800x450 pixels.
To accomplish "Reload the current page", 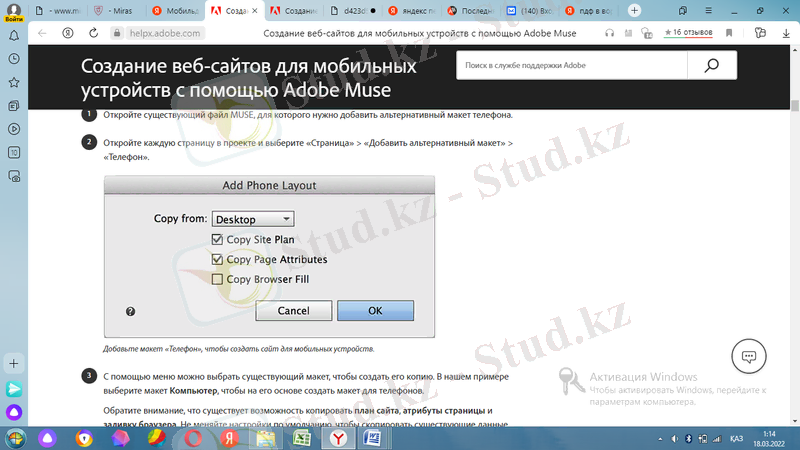I will click(93, 33).
